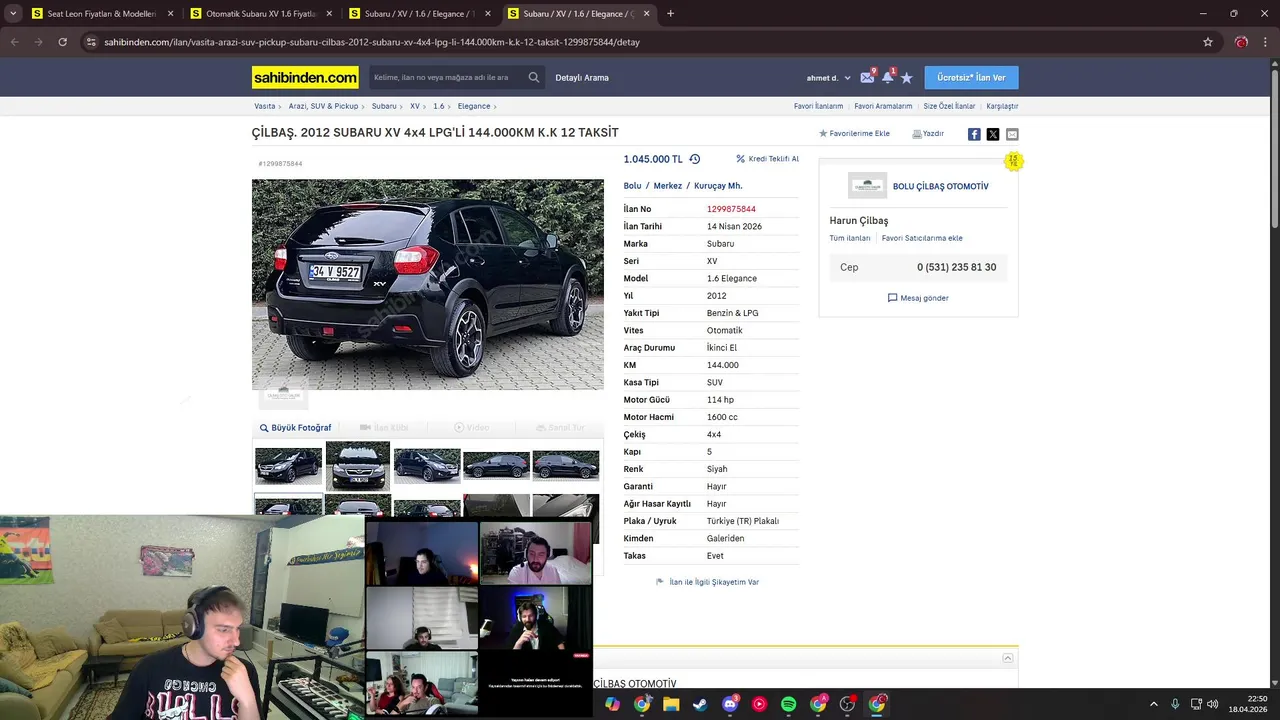Collapse the section below with arrow icon
This screenshot has width=1280, height=720.
1008,658
